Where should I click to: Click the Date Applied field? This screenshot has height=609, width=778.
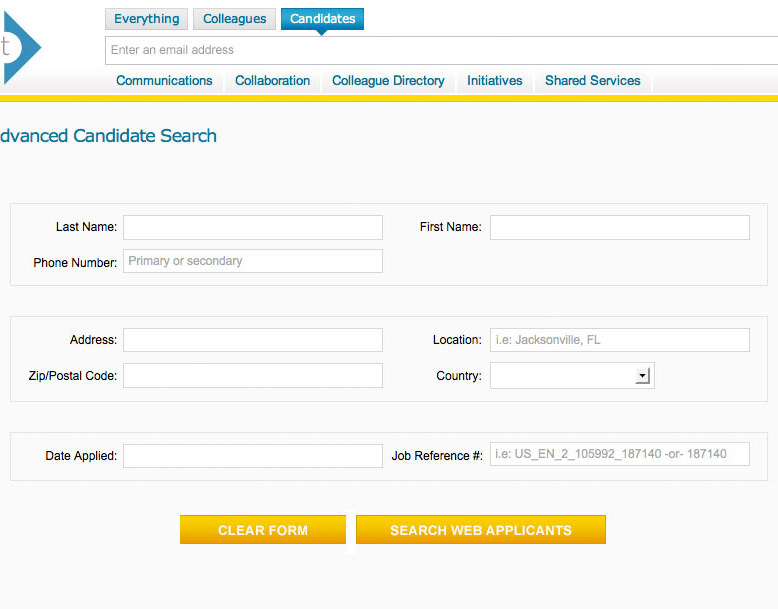click(253, 456)
